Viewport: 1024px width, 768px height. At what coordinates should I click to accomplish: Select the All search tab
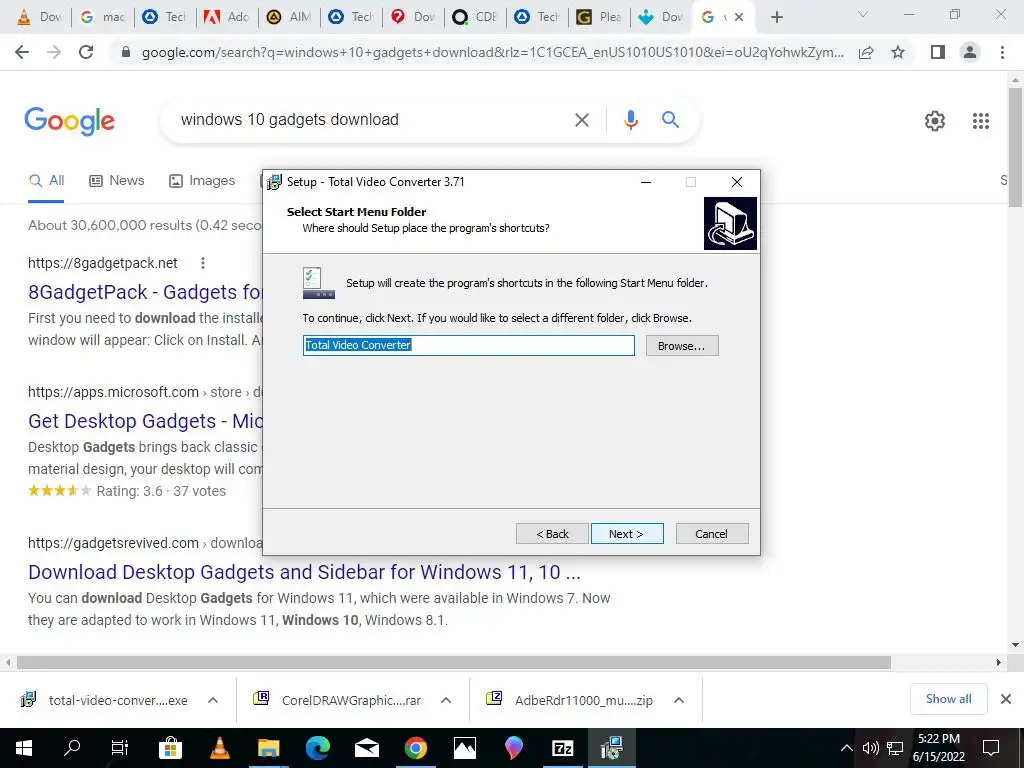(46, 181)
